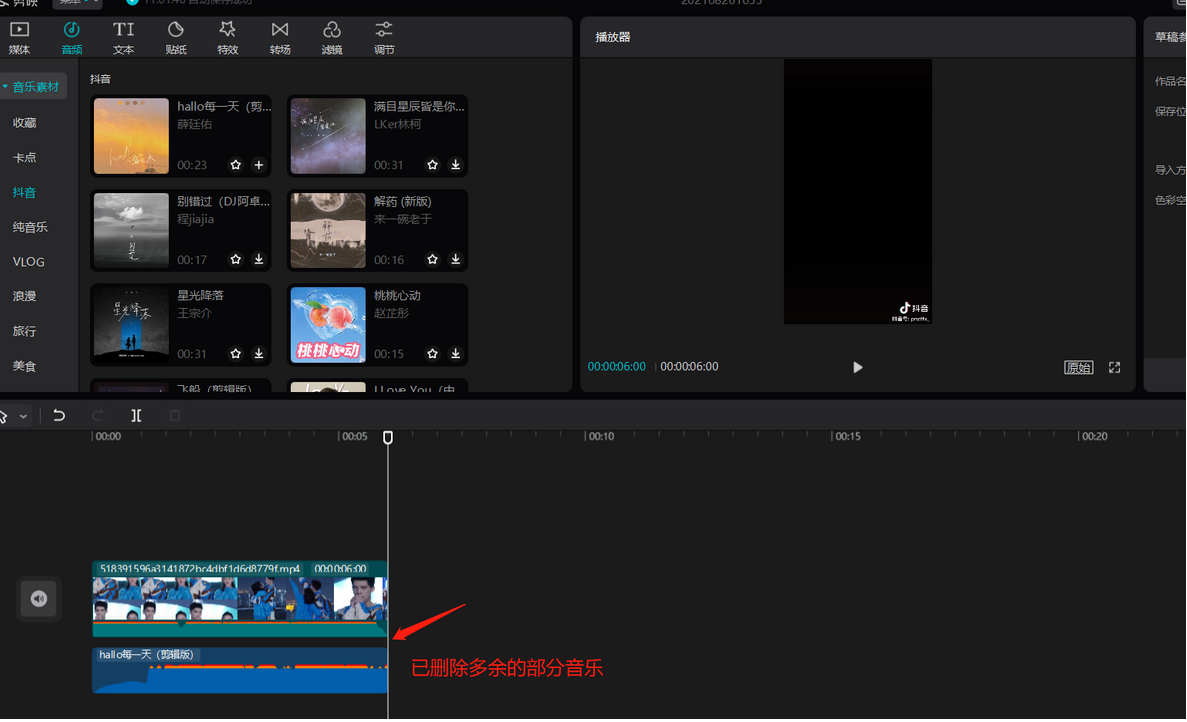Preview the 满目星辰皆是你 starry cover thumbnail
The width and height of the screenshot is (1187, 722).
(x=328, y=136)
